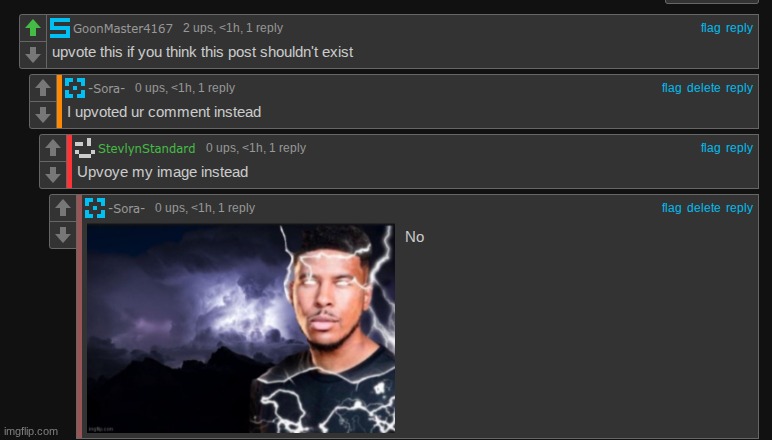Delete -Sora-'s "No" image comment
This screenshot has width=772, height=440.
point(704,208)
